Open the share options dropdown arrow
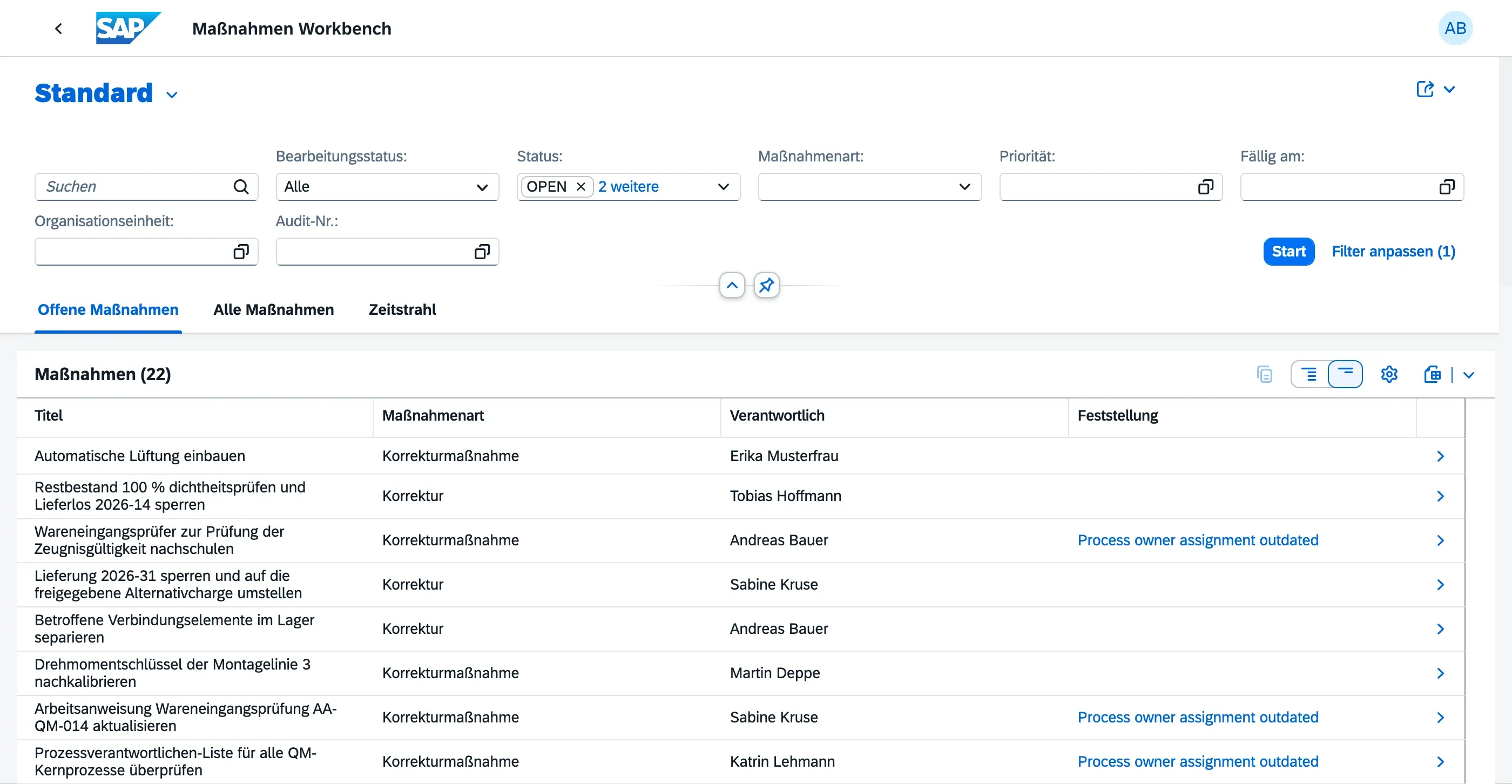 tap(1449, 90)
